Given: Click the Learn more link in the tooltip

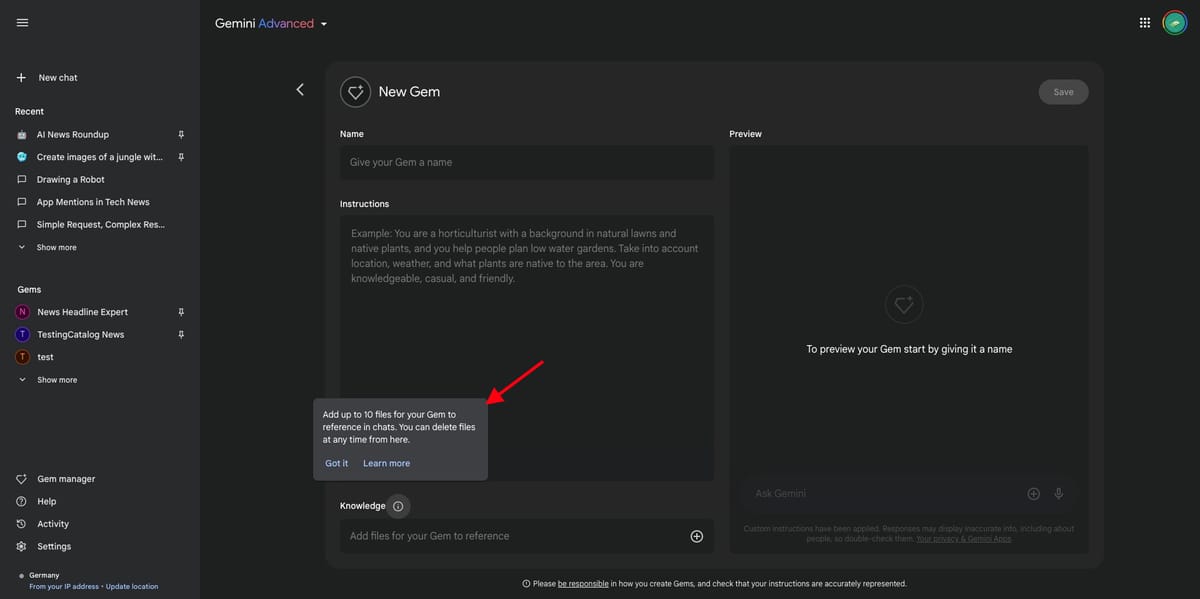Looking at the screenshot, I should [x=386, y=462].
